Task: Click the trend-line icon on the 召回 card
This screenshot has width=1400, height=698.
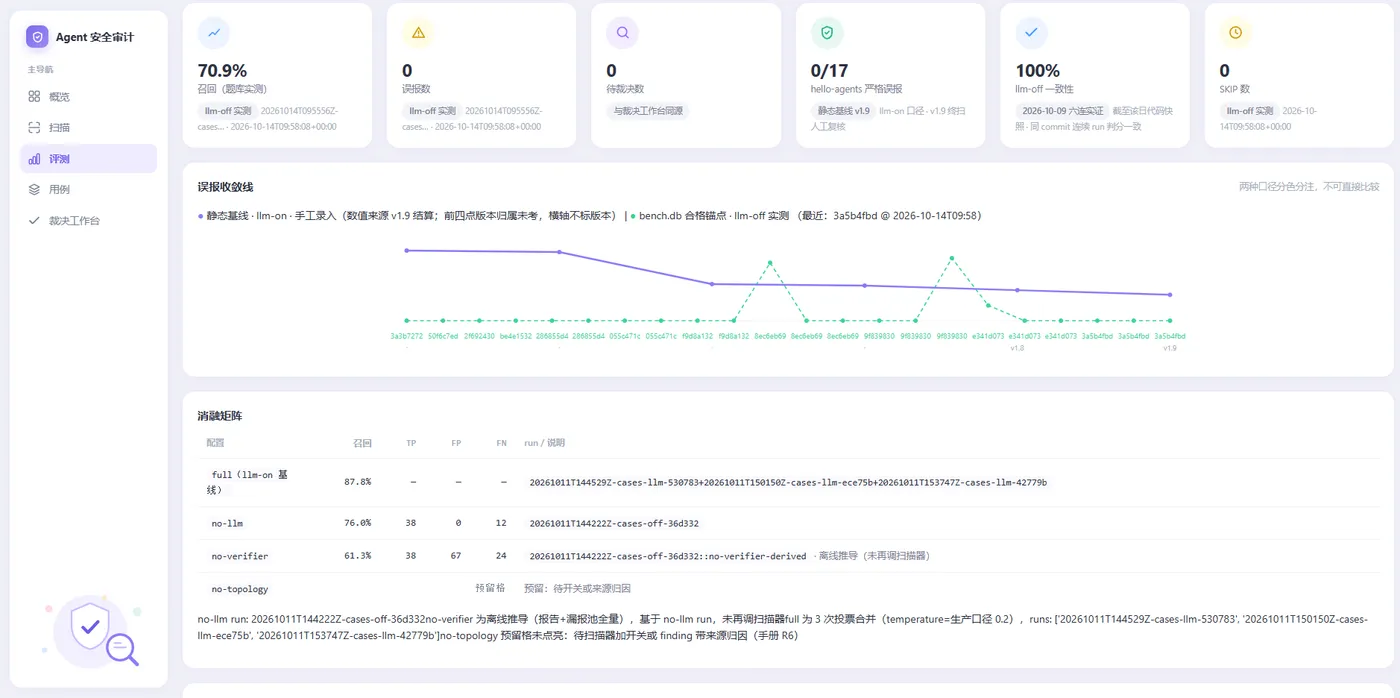Action: click(x=214, y=33)
